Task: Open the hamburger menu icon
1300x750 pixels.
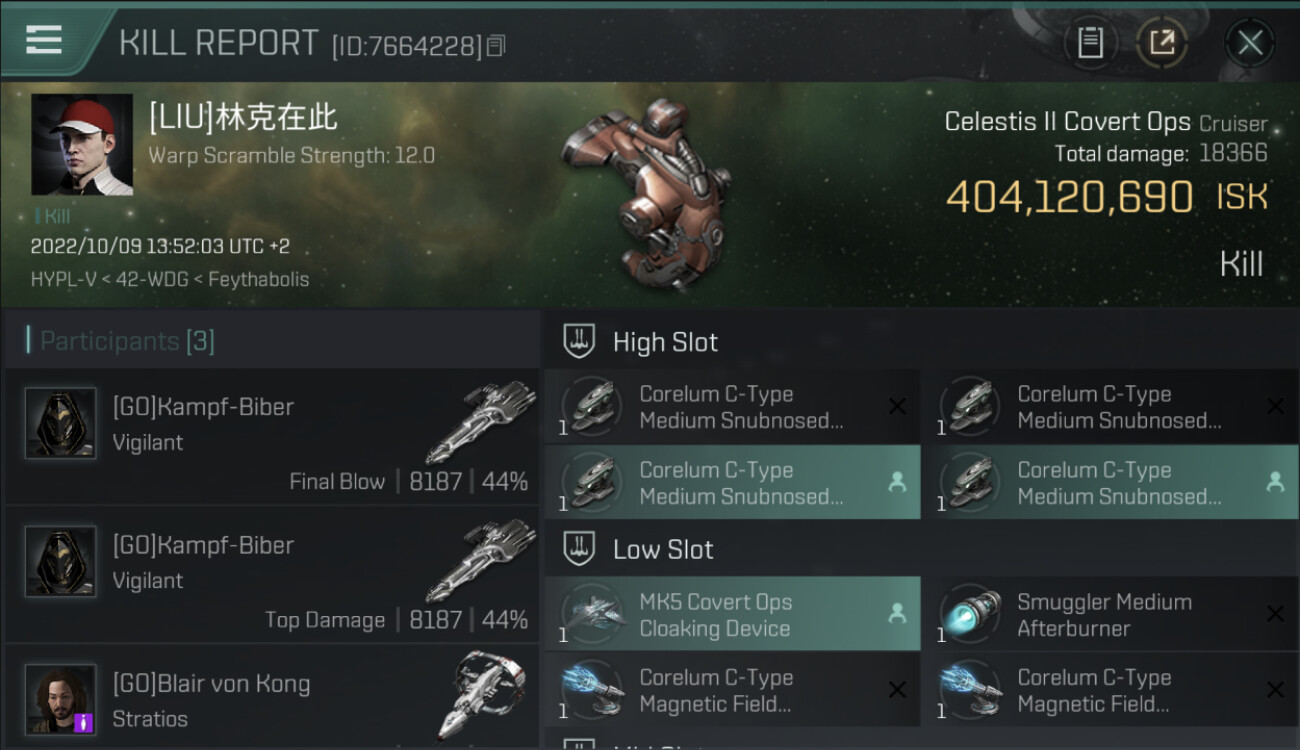Action: click(x=43, y=40)
